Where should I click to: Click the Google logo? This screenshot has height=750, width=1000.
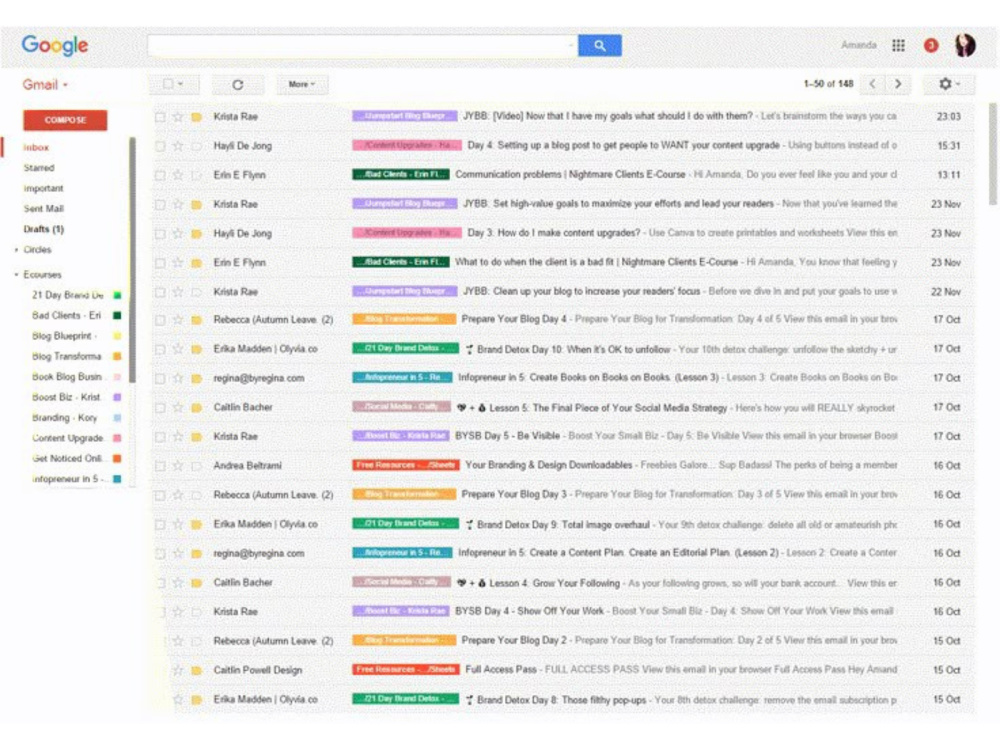coord(55,45)
